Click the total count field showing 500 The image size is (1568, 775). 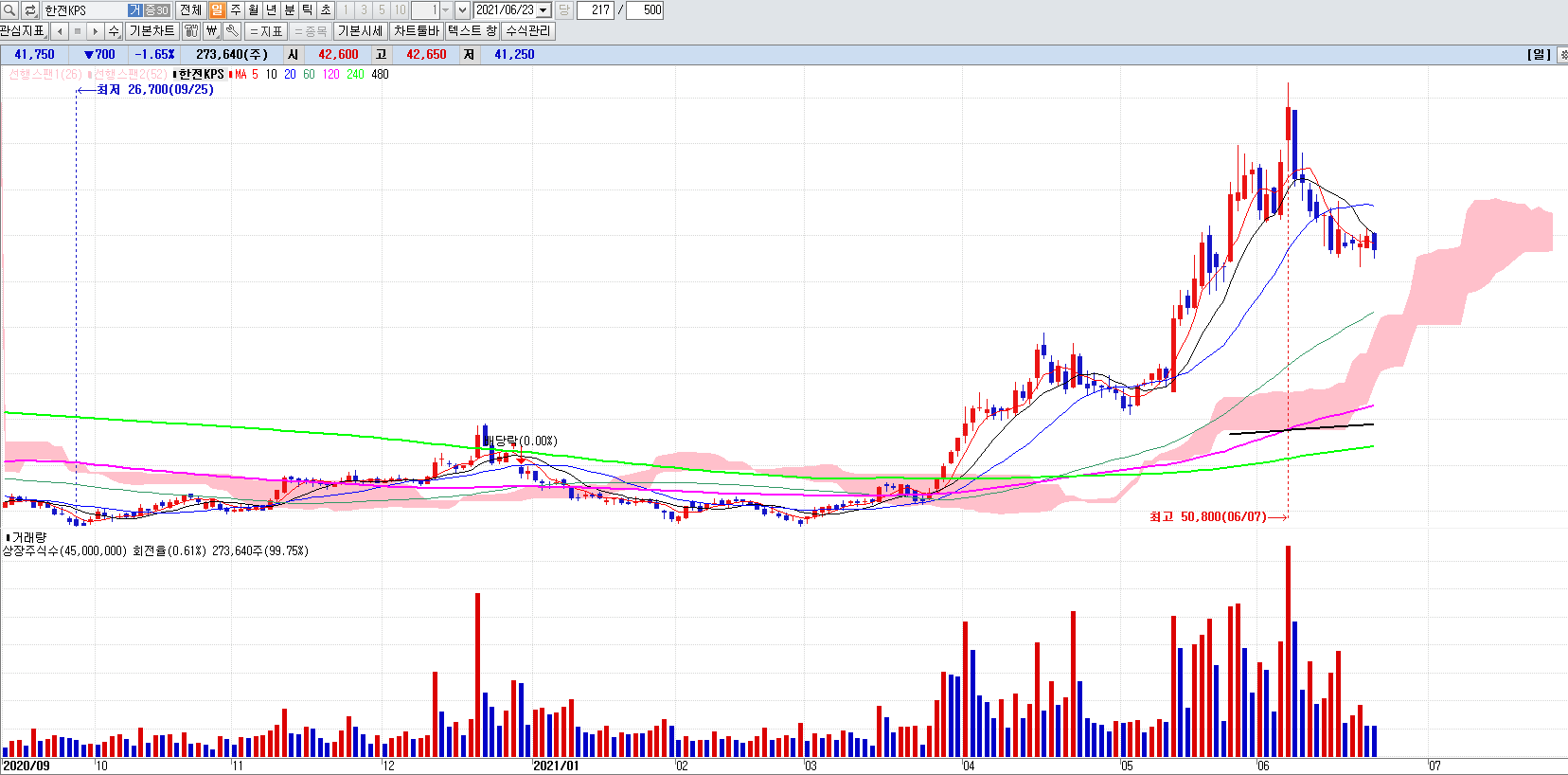coord(645,10)
